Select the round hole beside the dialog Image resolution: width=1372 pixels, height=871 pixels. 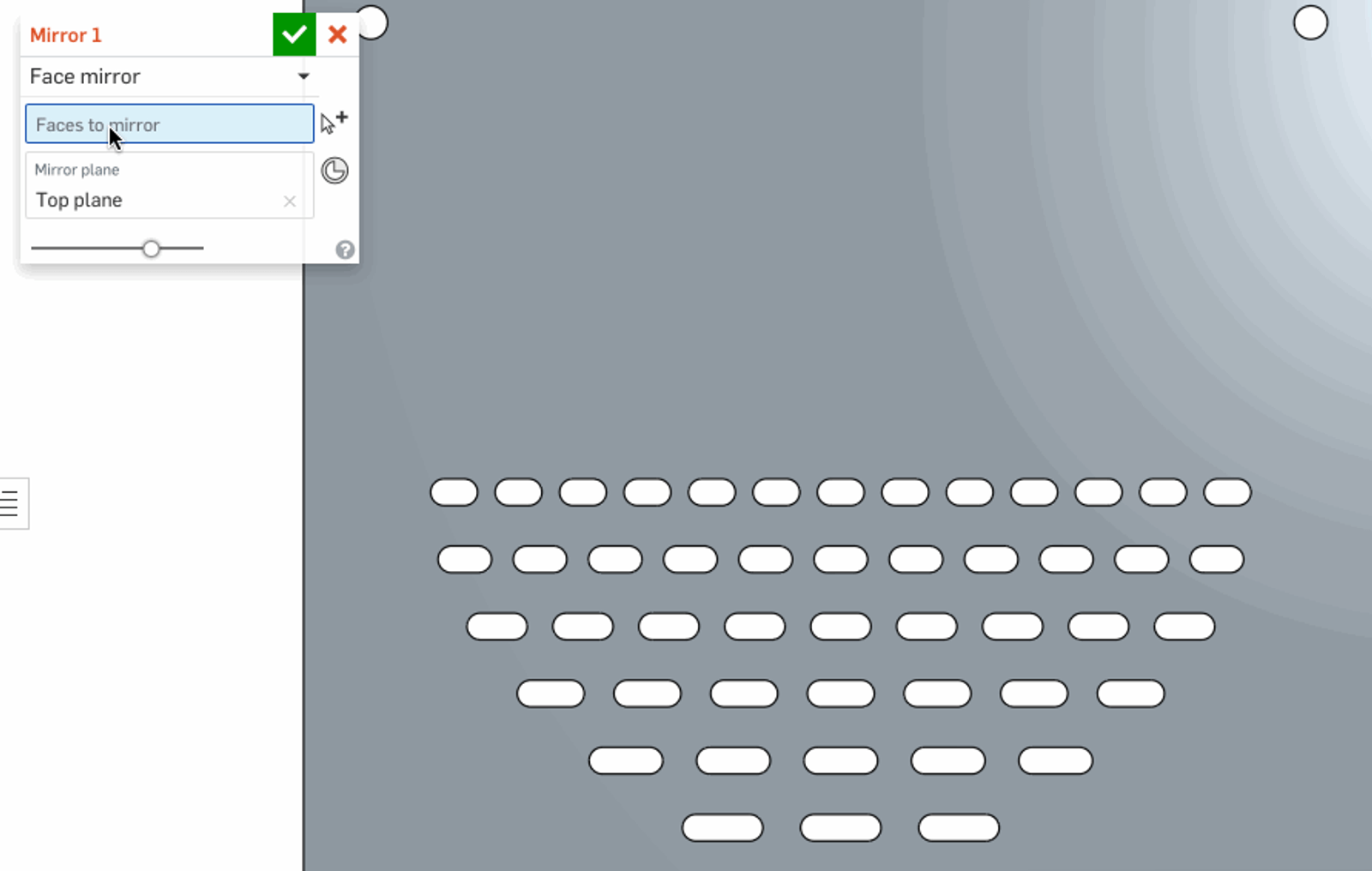point(374,21)
